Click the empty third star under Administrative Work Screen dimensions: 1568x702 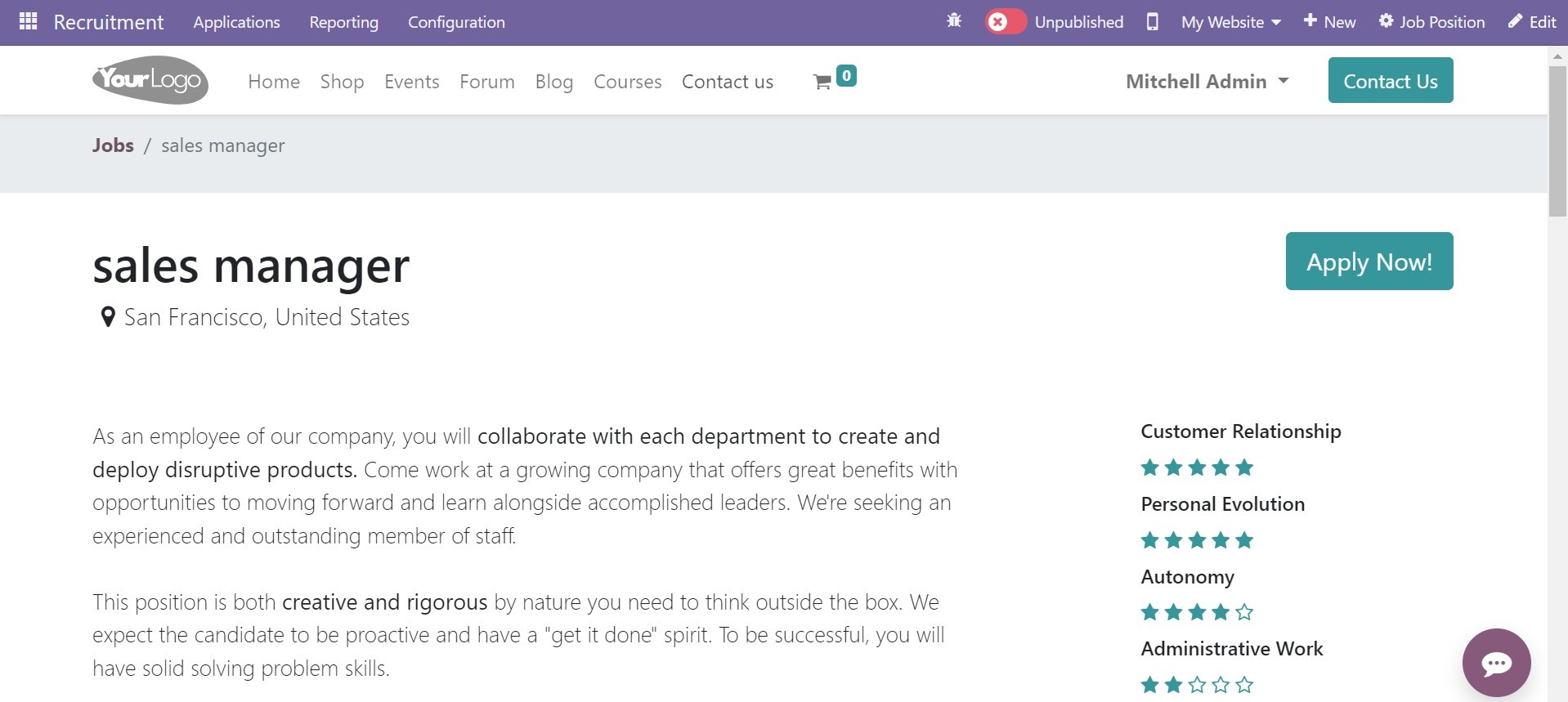1197,685
